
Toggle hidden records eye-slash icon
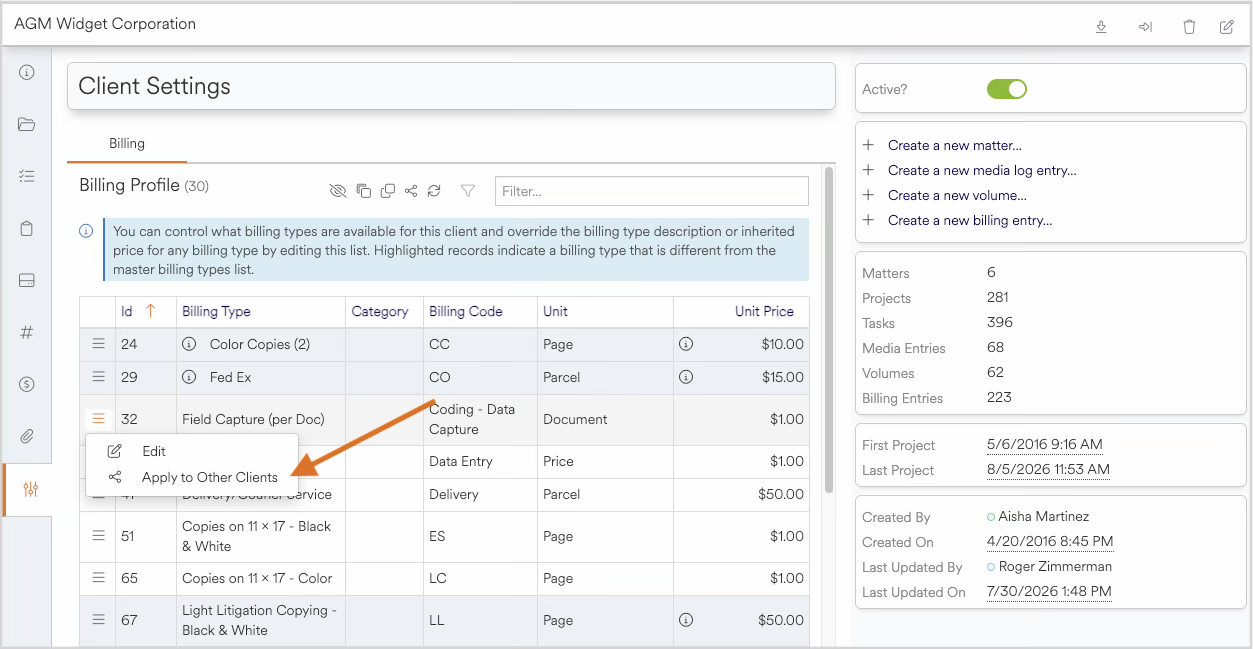point(337,190)
